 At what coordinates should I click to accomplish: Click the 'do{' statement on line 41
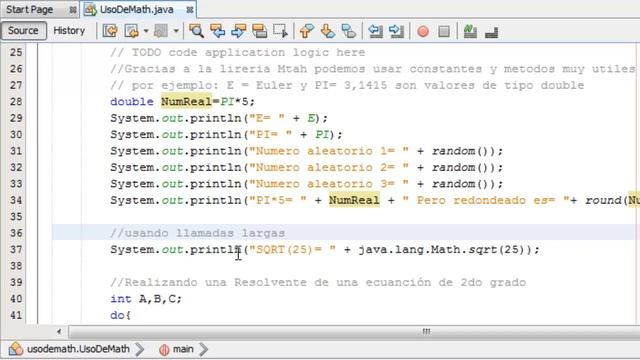click(120, 315)
